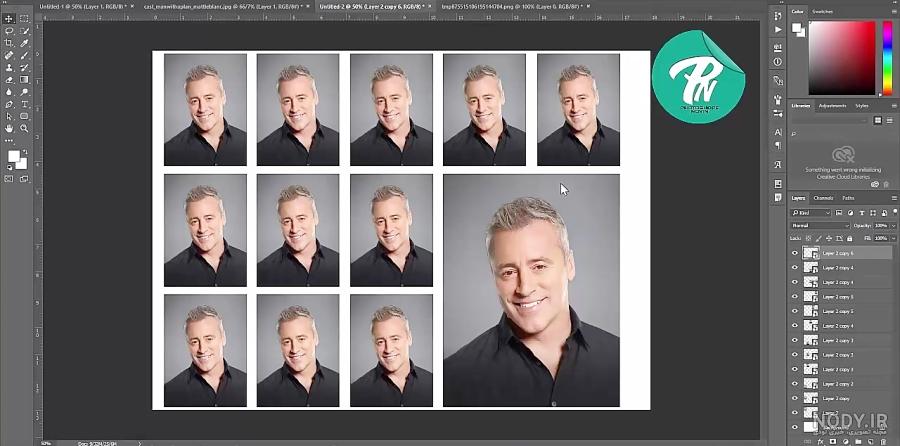This screenshot has width=900, height=446.
Task: Toggle lock all padlock icon
Action: point(849,238)
